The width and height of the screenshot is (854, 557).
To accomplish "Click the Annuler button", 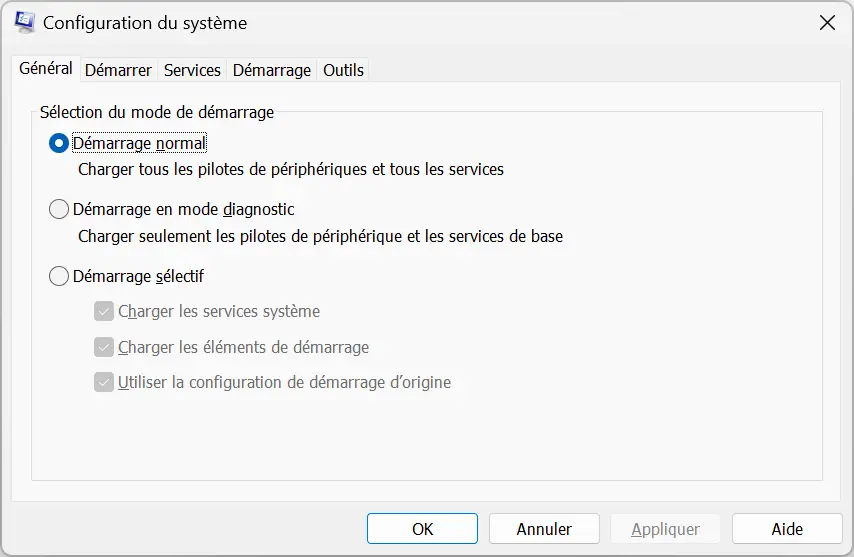I will [x=544, y=529].
